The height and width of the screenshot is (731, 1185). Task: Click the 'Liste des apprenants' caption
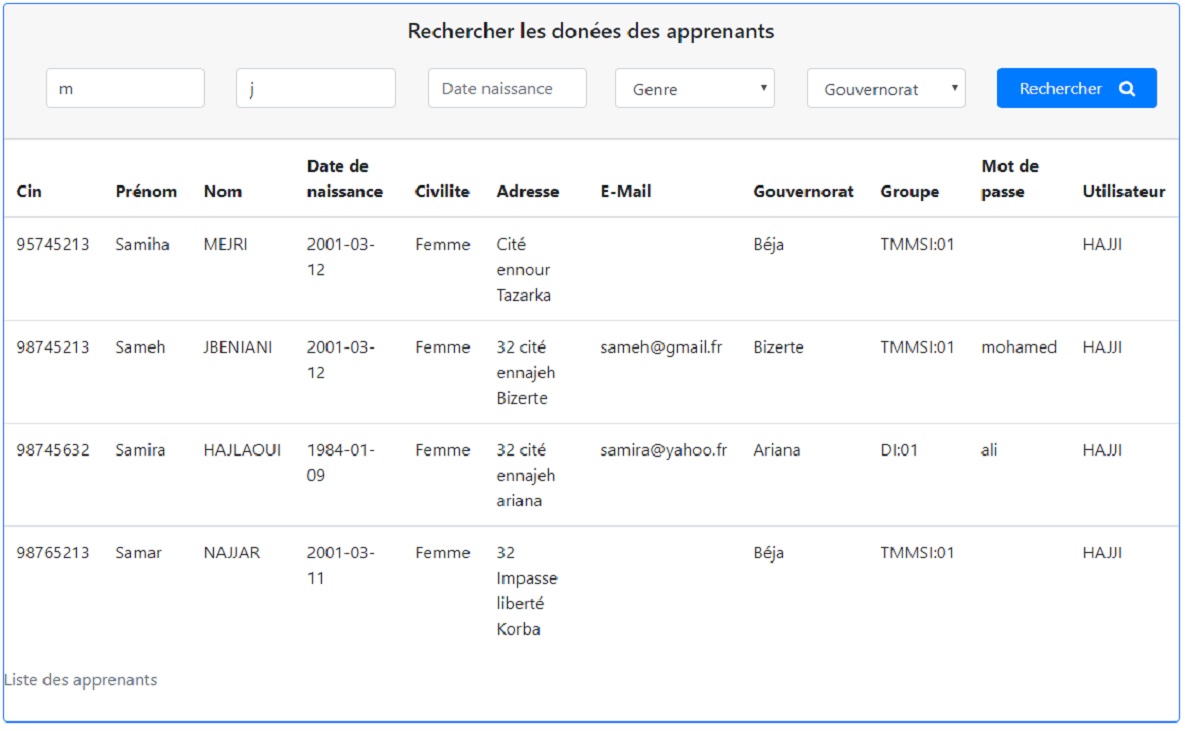coord(81,680)
